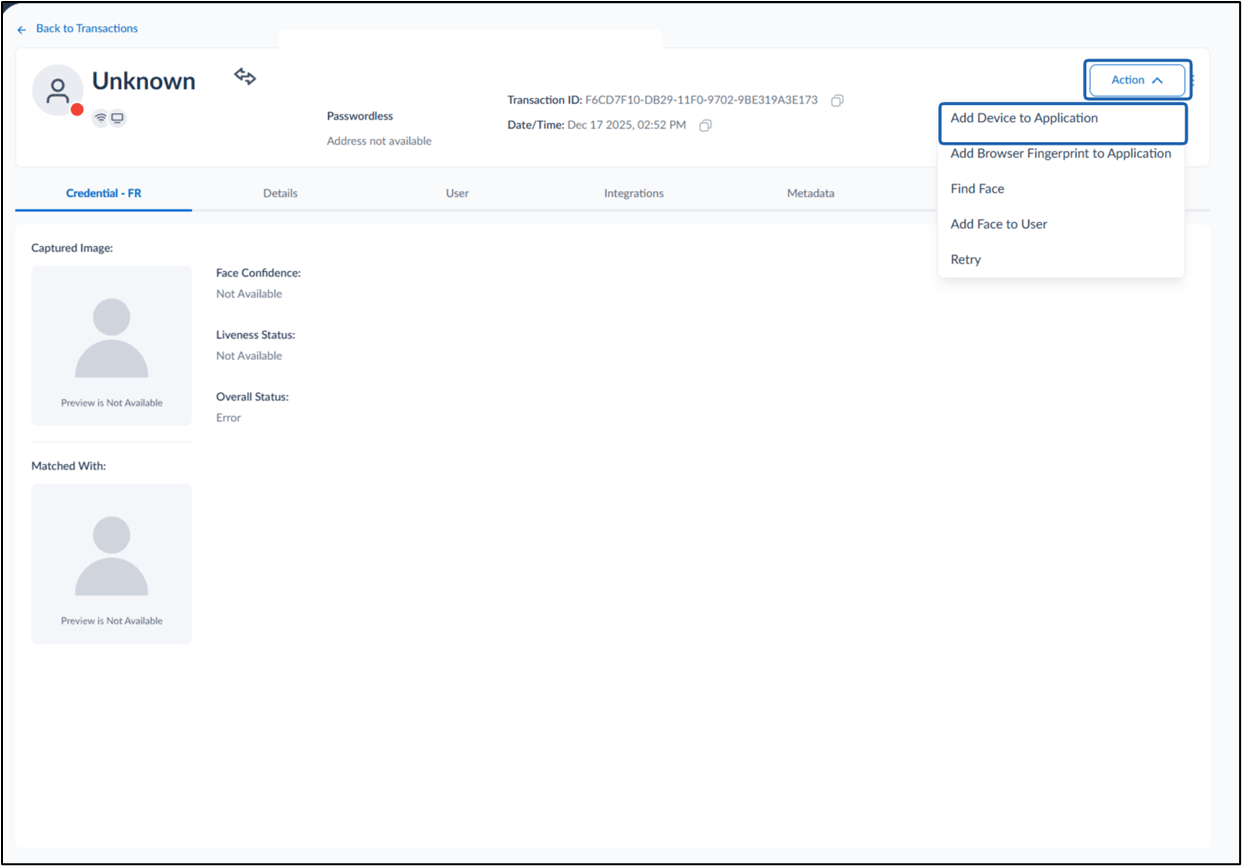This screenshot has height=866, width=1242.
Task: Click the date Dec 17 2025, 02:52 PM
Action: pyautogui.click(x=626, y=125)
